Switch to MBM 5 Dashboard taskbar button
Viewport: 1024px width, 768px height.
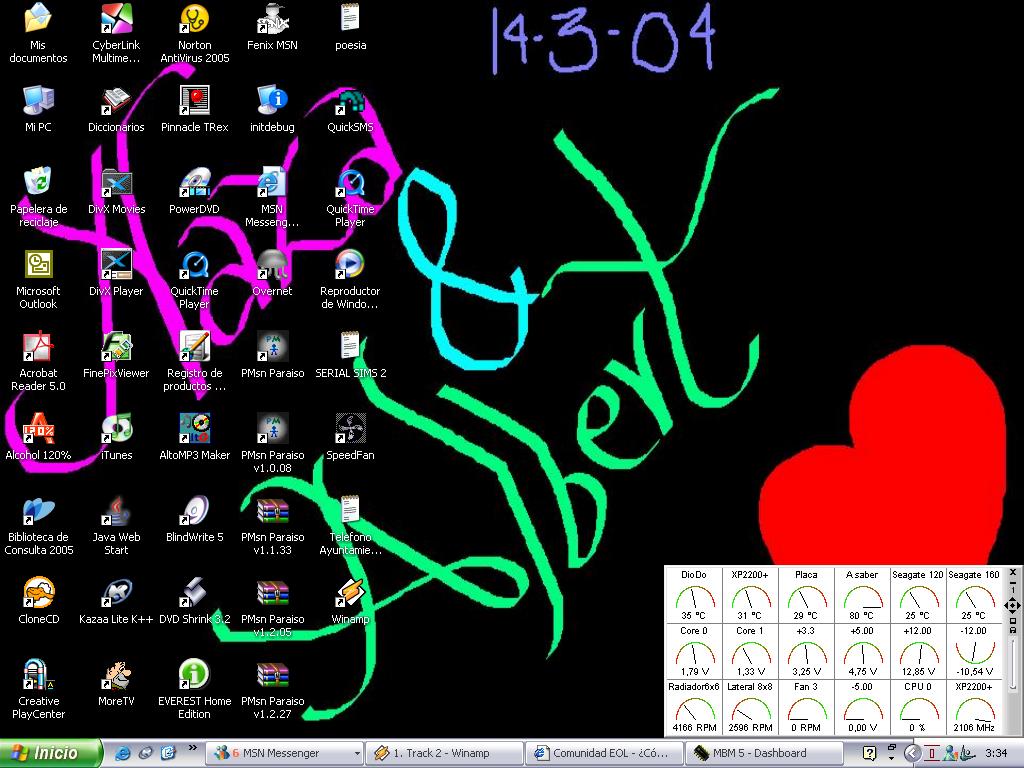coord(763,753)
